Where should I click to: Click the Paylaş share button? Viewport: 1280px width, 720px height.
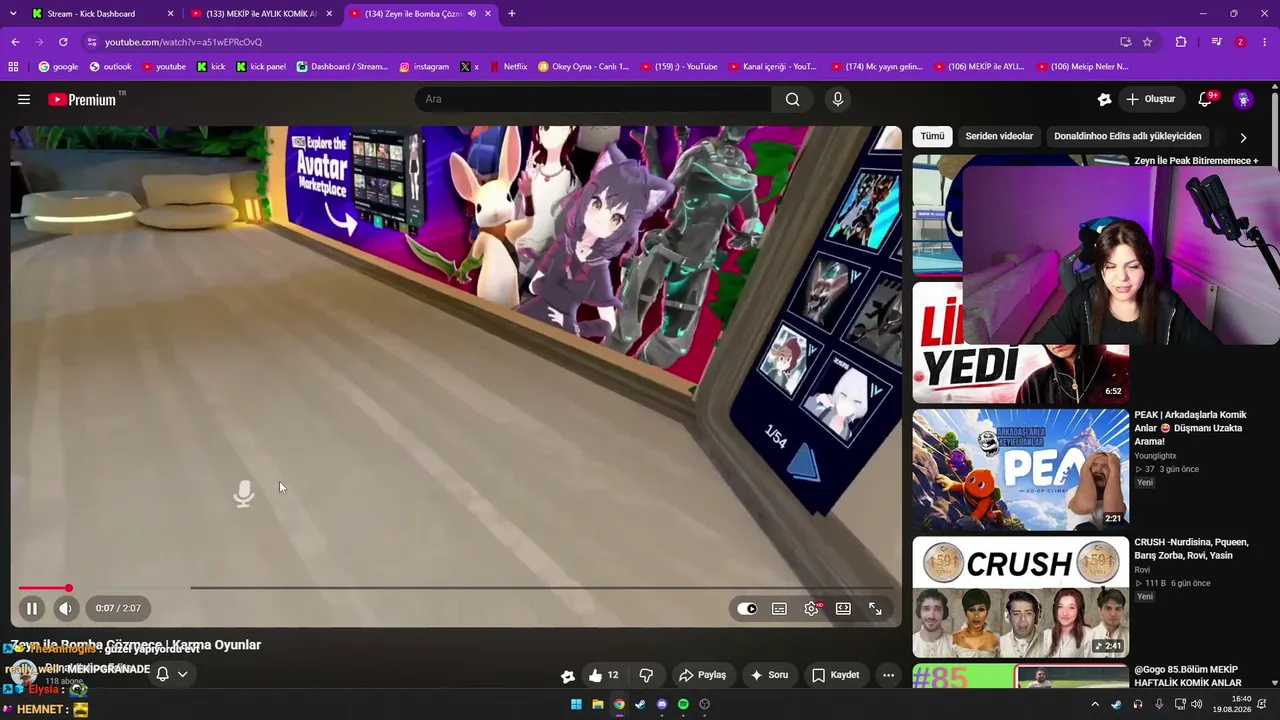coord(702,675)
